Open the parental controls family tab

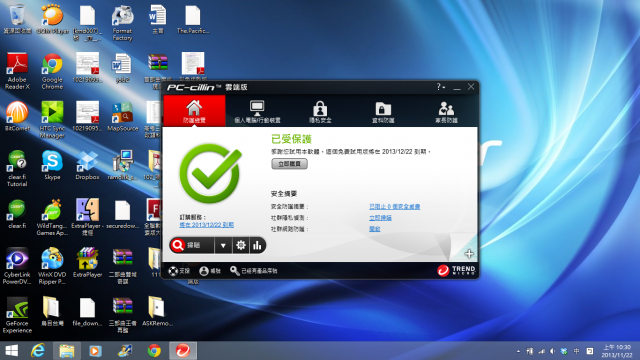[x=446, y=111]
